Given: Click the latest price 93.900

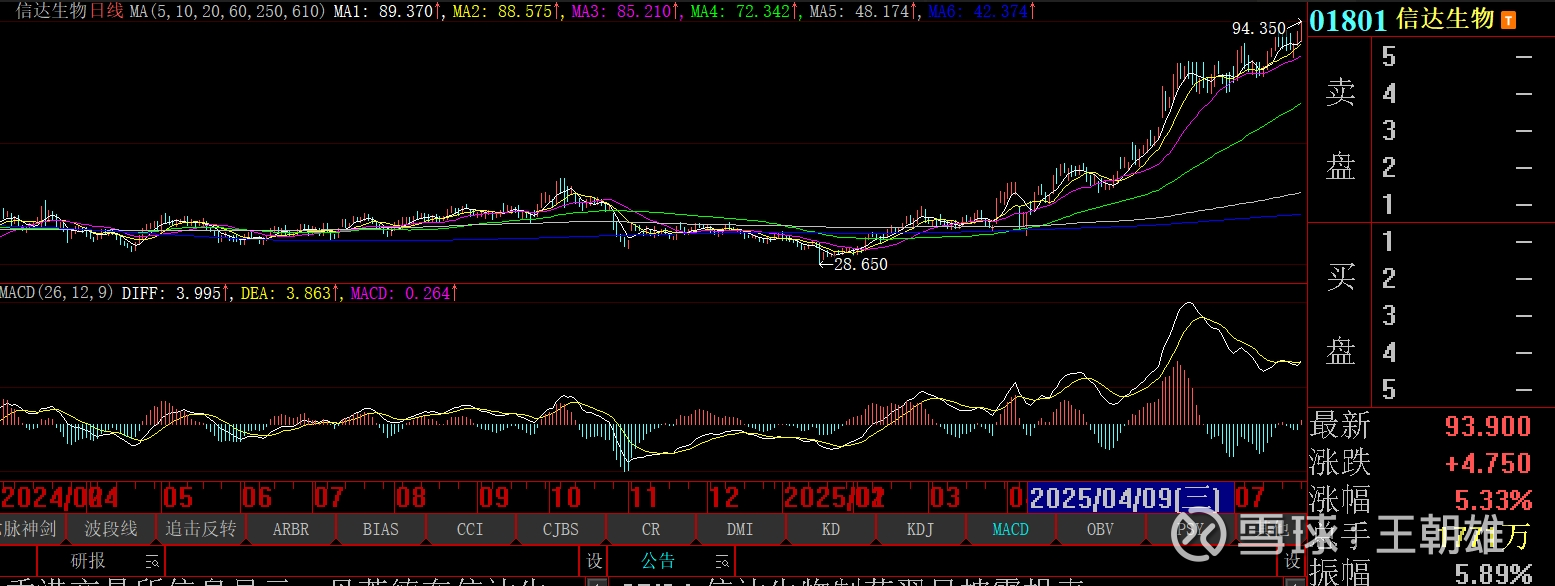Looking at the screenshot, I should click(x=1488, y=427).
